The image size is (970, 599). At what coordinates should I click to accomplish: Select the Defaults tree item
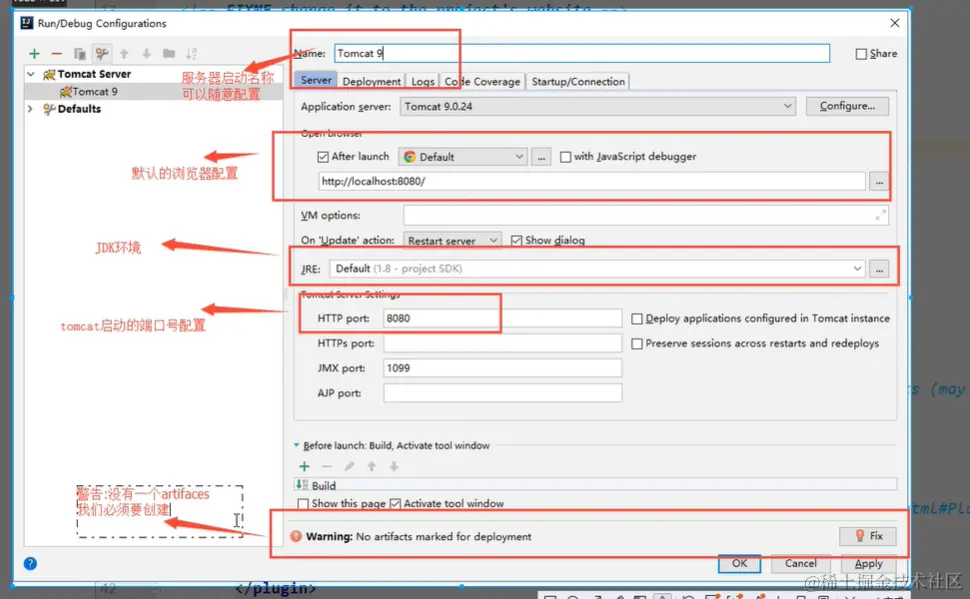[x=79, y=109]
